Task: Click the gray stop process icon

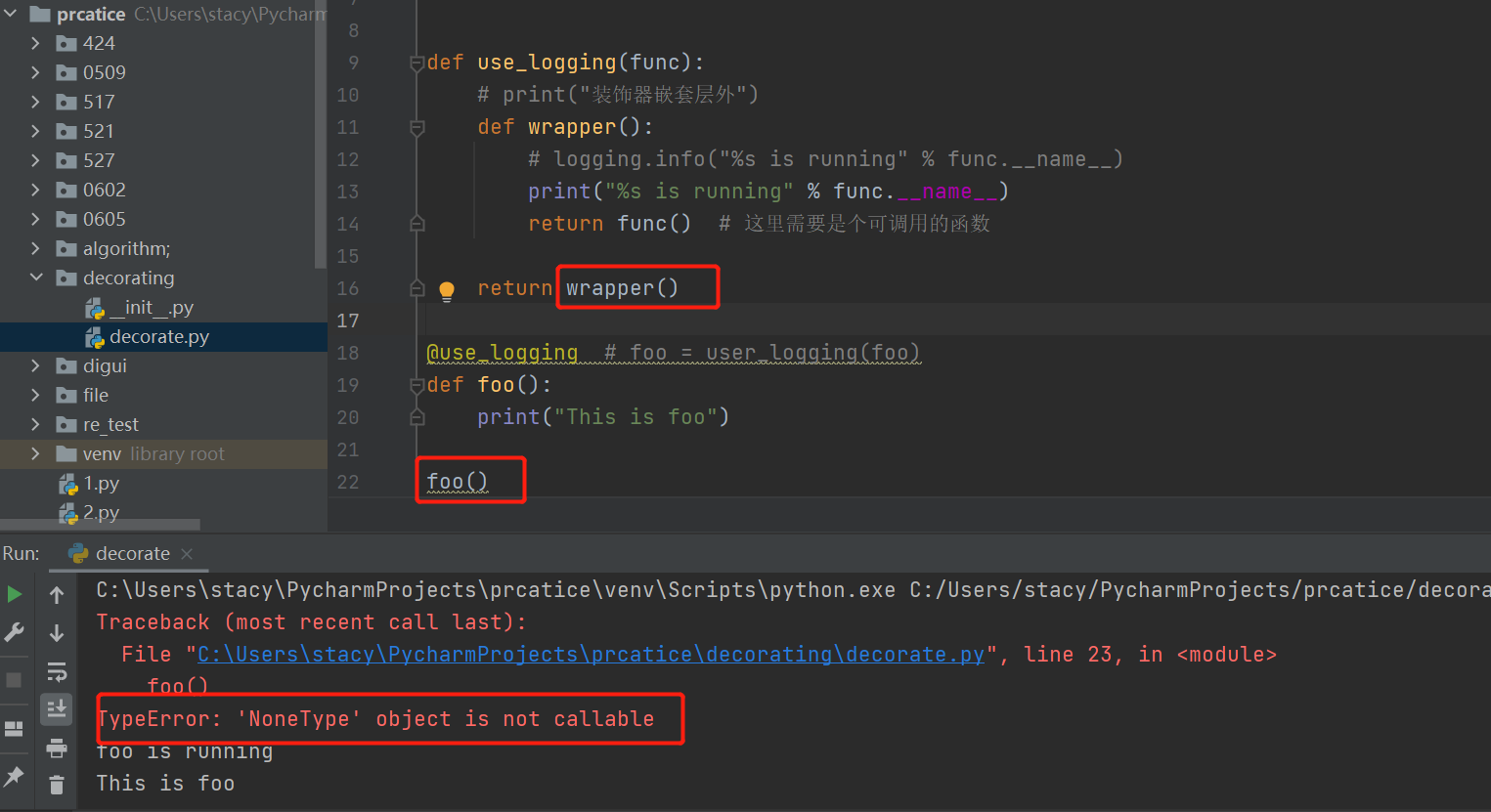Action: tap(14, 680)
